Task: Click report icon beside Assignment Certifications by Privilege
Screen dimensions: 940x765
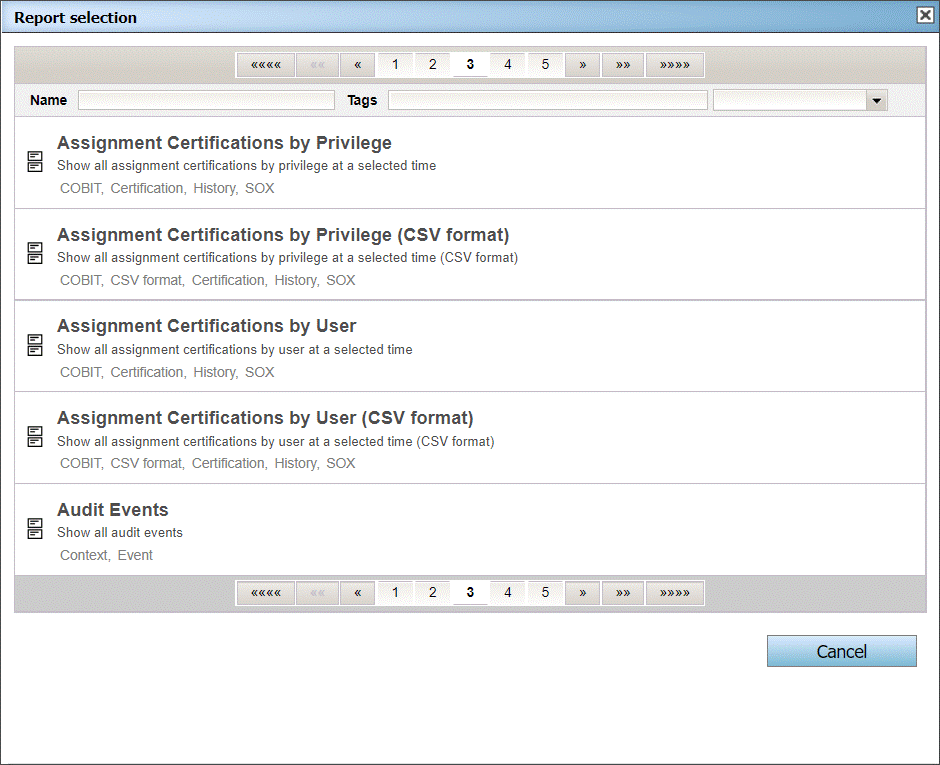Action: tap(35, 162)
